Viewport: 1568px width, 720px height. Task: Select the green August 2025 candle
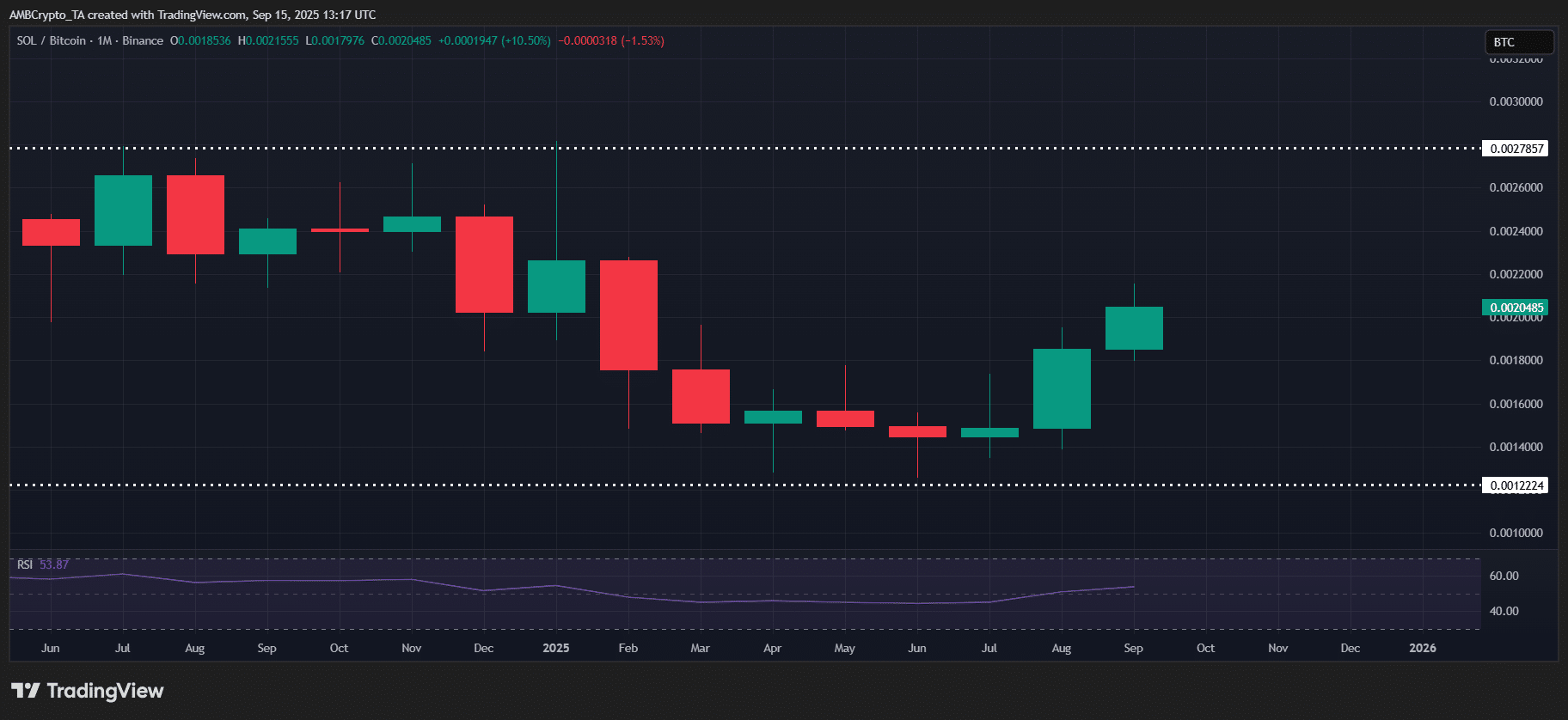coord(1062,388)
